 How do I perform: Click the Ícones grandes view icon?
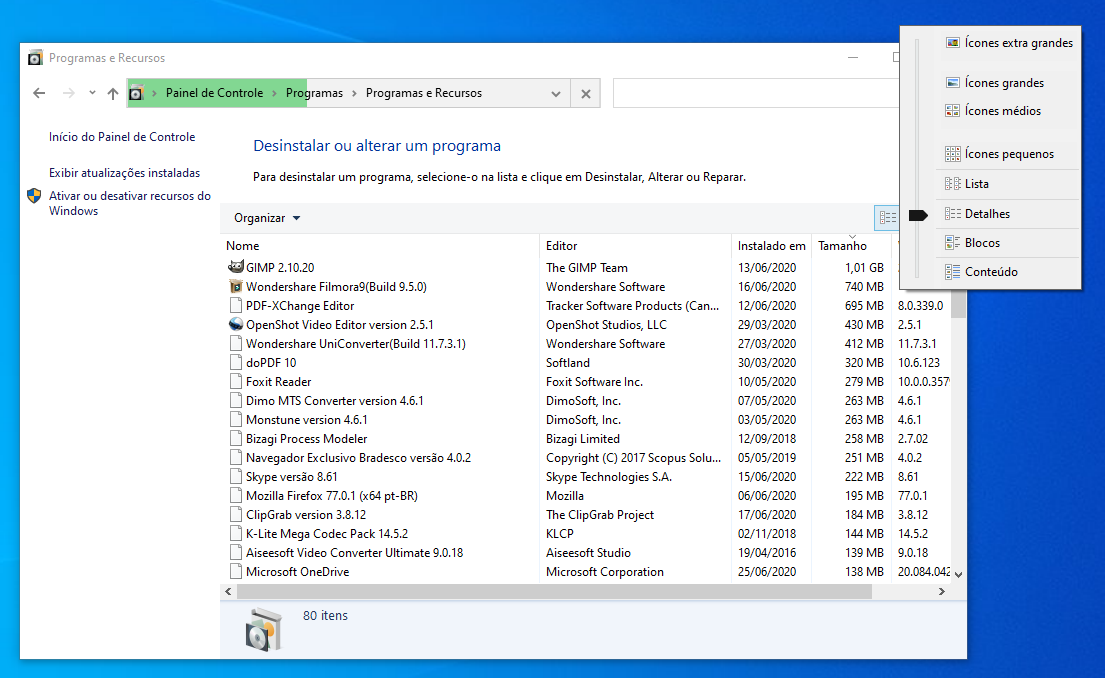tap(952, 82)
